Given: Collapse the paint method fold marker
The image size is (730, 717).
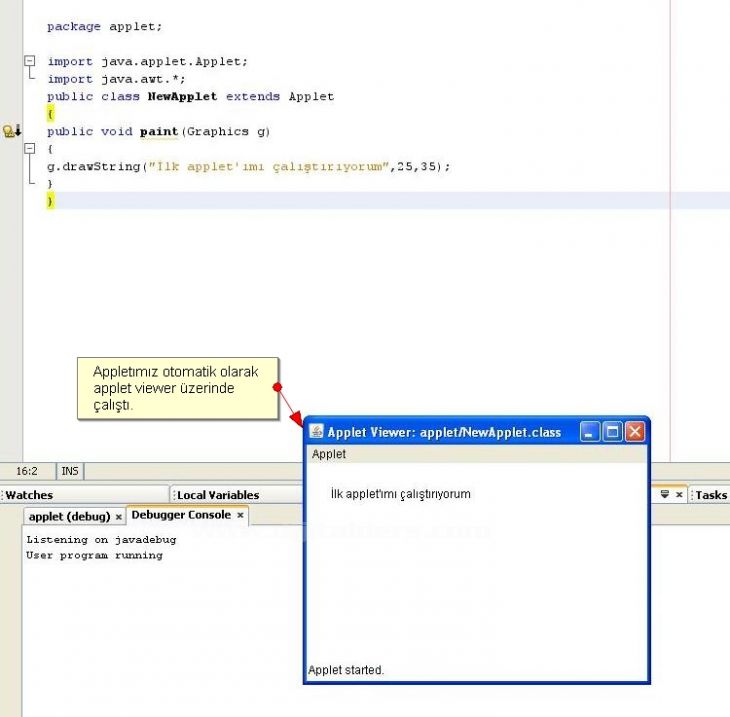Looking at the screenshot, I should pyautogui.click(x=30, y=149).
